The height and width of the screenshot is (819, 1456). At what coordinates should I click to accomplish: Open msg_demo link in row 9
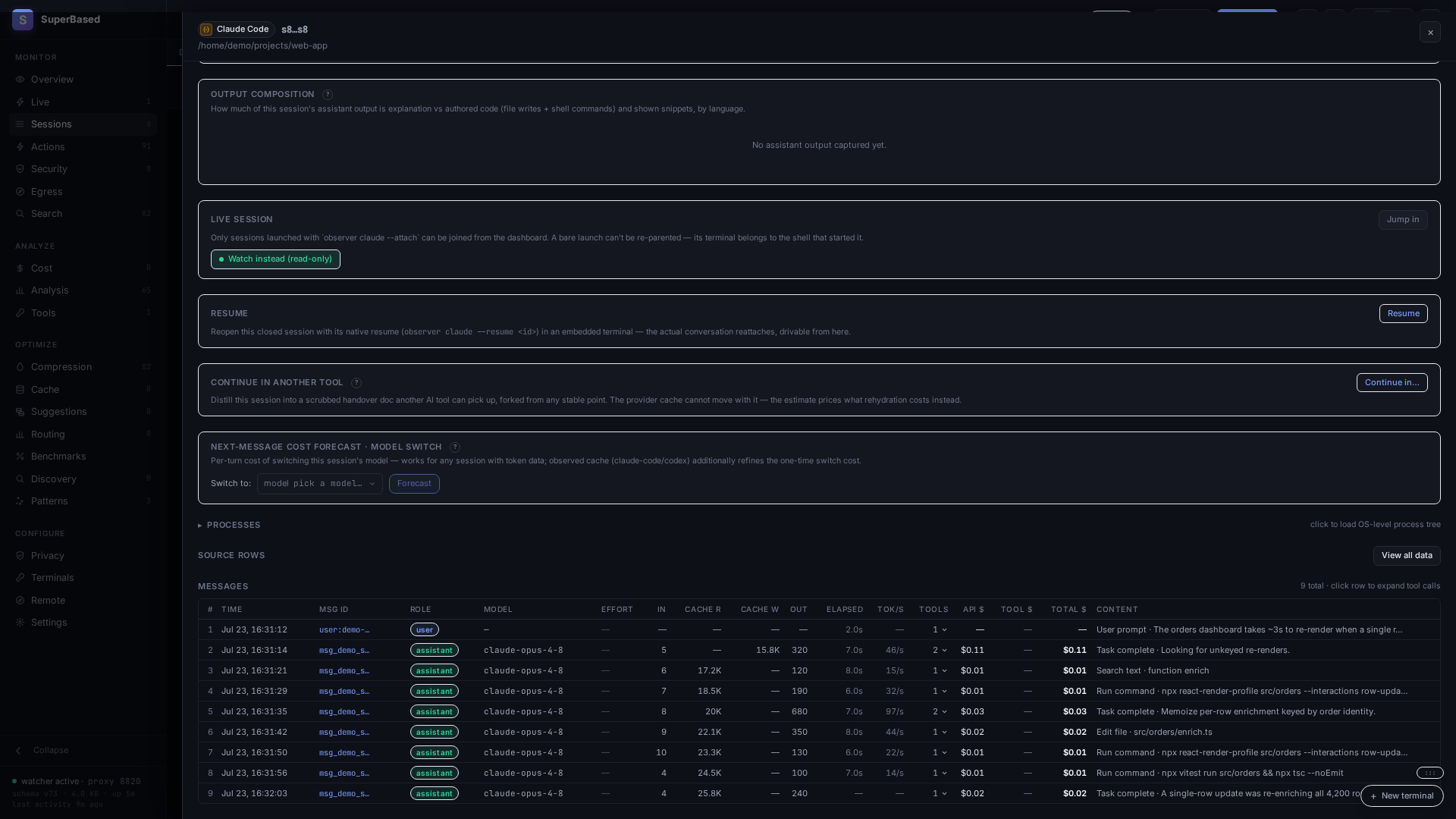coord(344,794)
